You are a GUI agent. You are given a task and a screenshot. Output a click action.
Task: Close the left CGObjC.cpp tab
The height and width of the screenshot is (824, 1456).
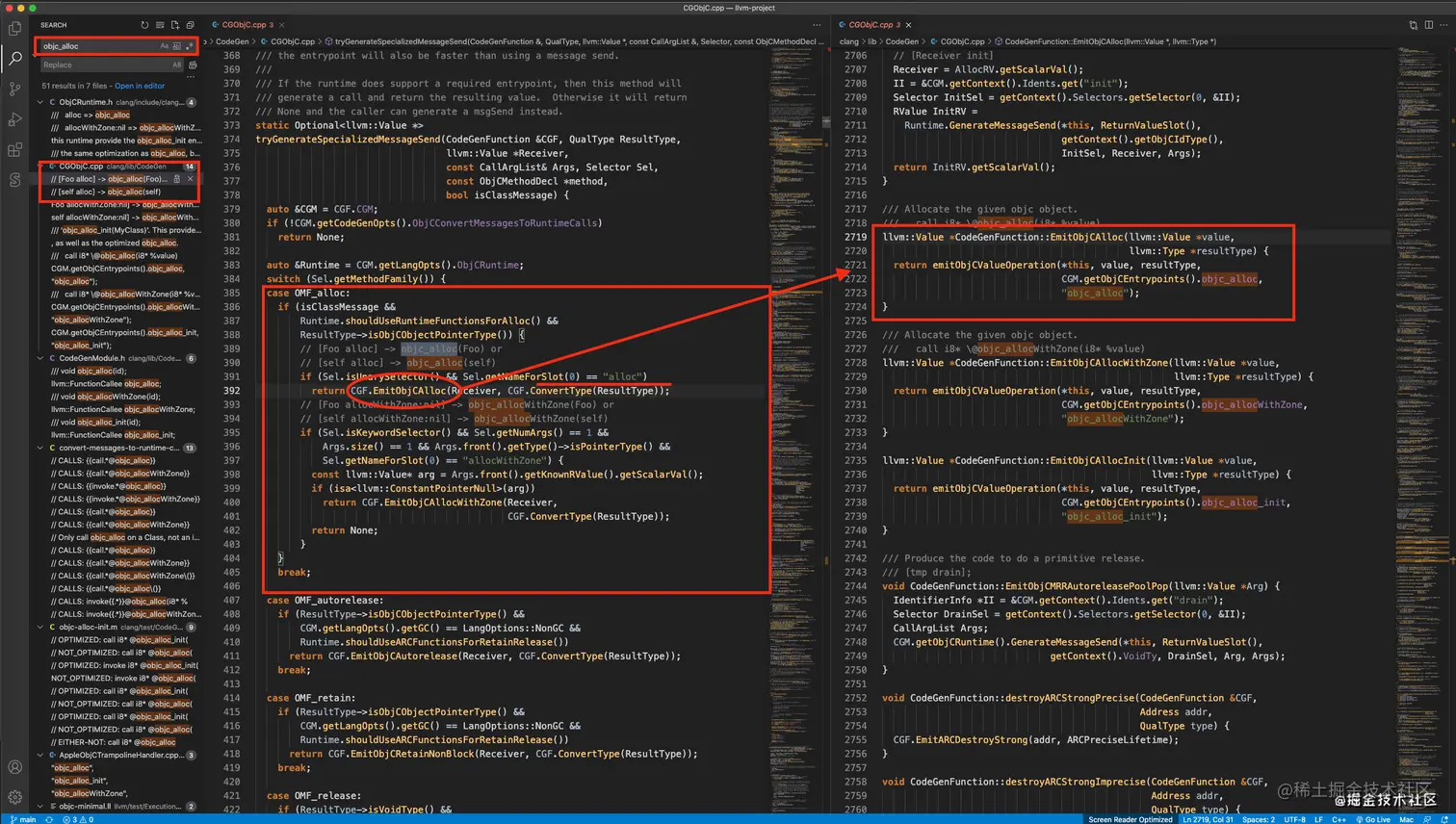pyautogui.click(x=282, y=25)
